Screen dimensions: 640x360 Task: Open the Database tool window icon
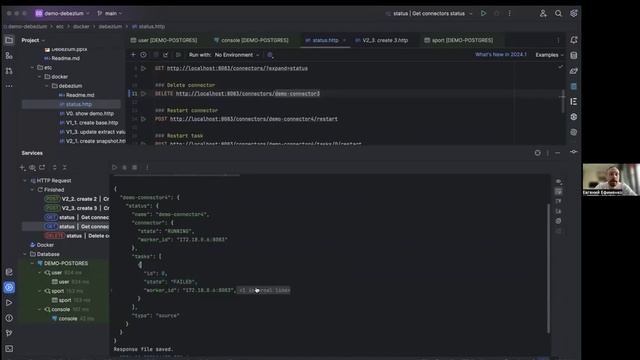[573, 55]
